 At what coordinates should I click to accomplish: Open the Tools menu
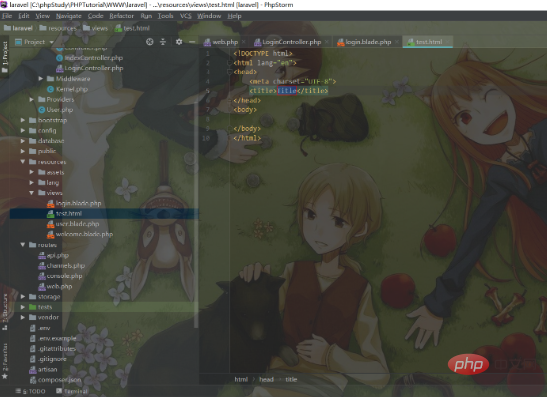point(165,16)
